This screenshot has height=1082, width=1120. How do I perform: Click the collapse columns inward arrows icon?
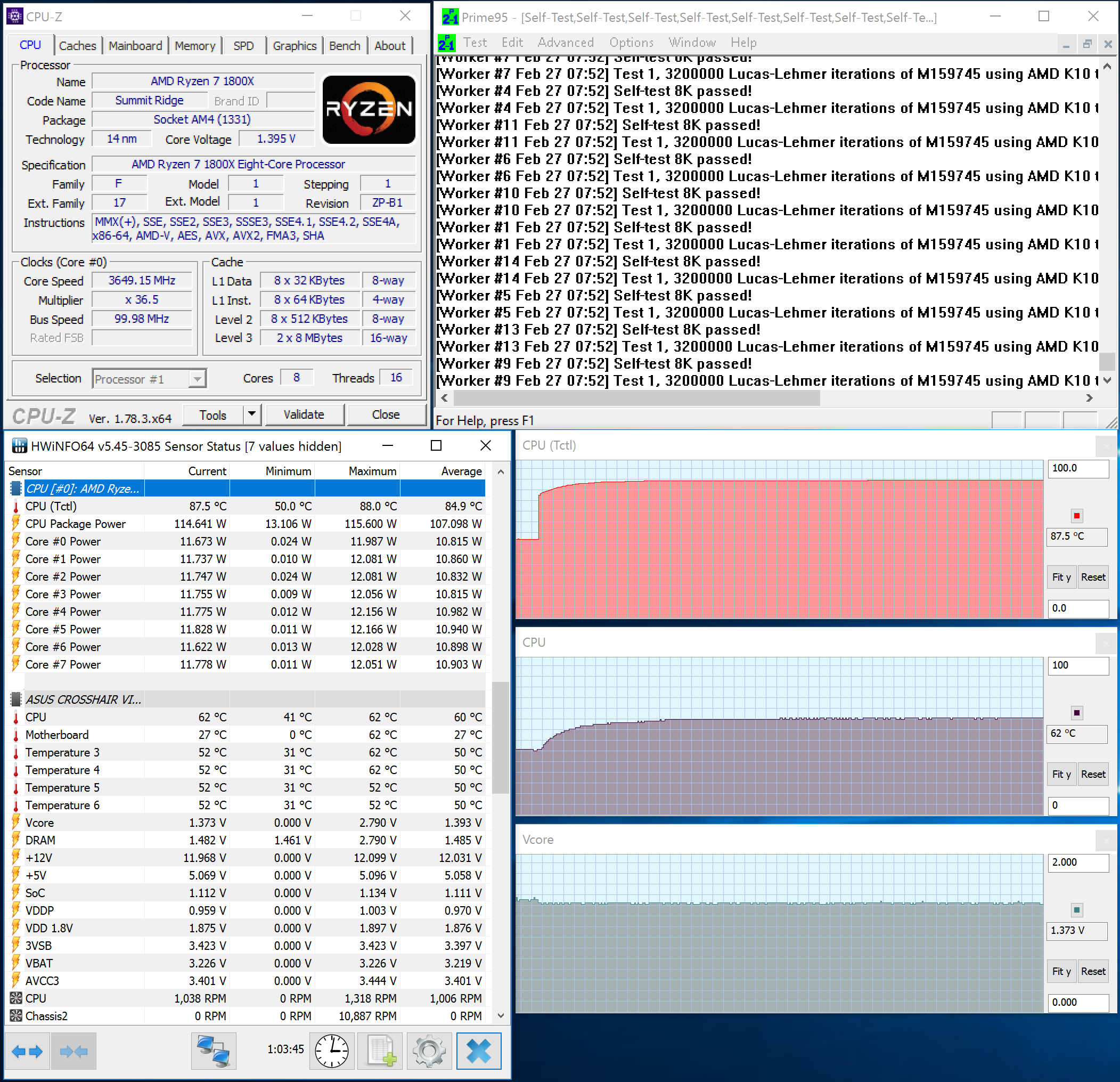[73, 1051]
